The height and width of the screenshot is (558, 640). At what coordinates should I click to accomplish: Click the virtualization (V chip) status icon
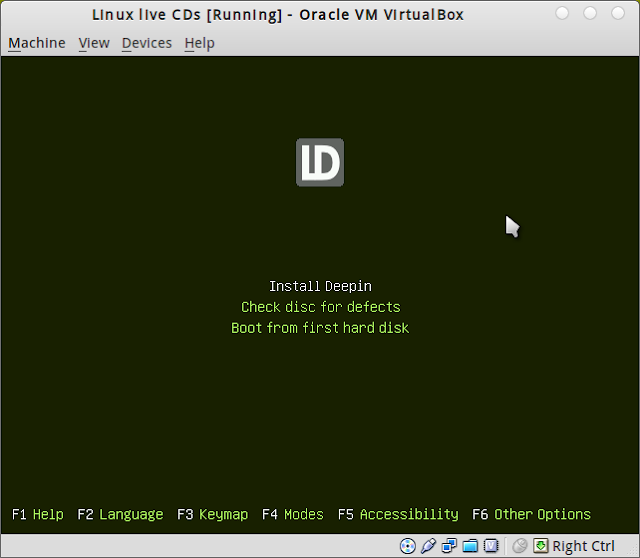491,546
